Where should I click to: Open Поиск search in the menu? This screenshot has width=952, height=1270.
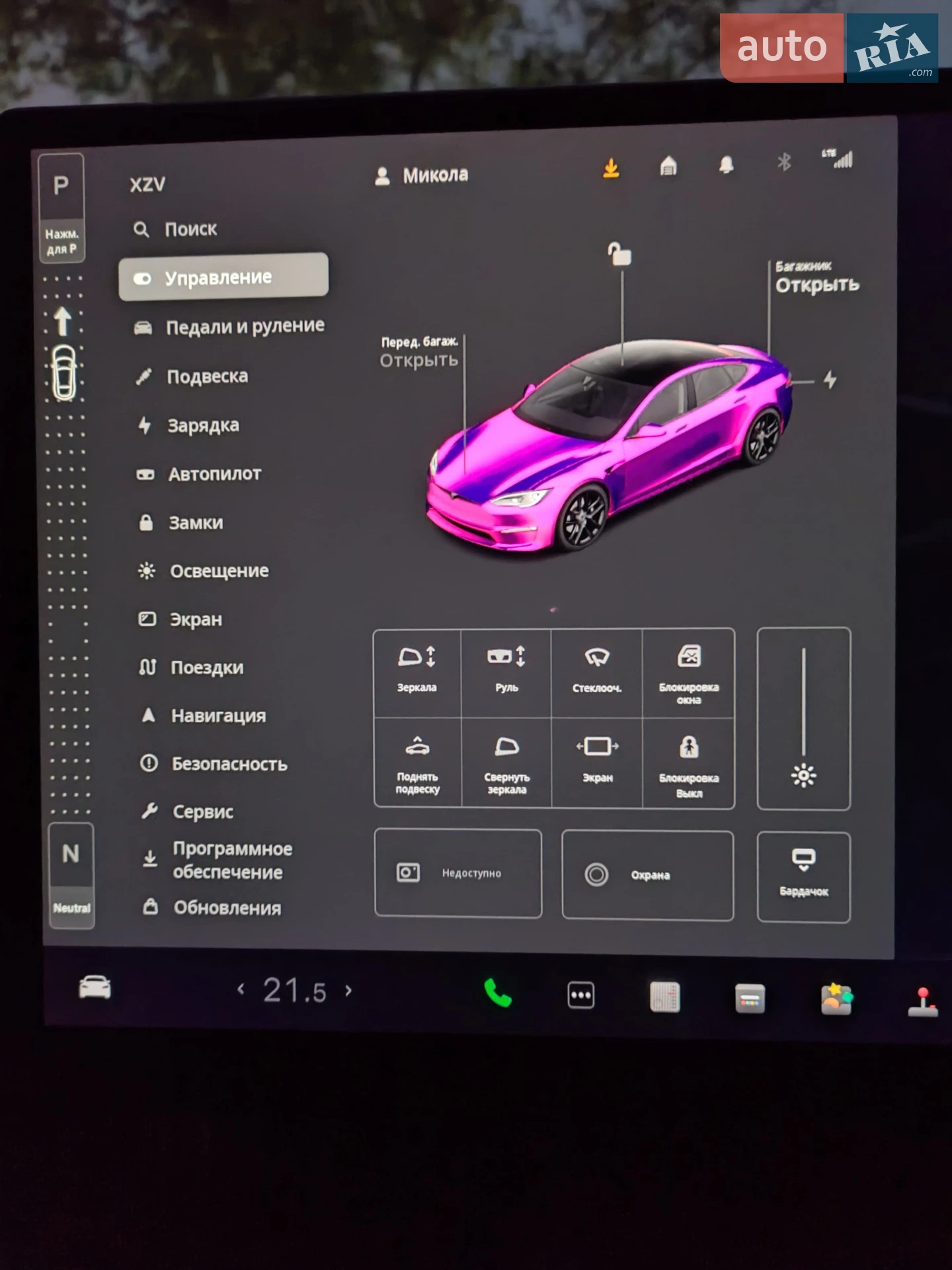(x=175, y=229)
